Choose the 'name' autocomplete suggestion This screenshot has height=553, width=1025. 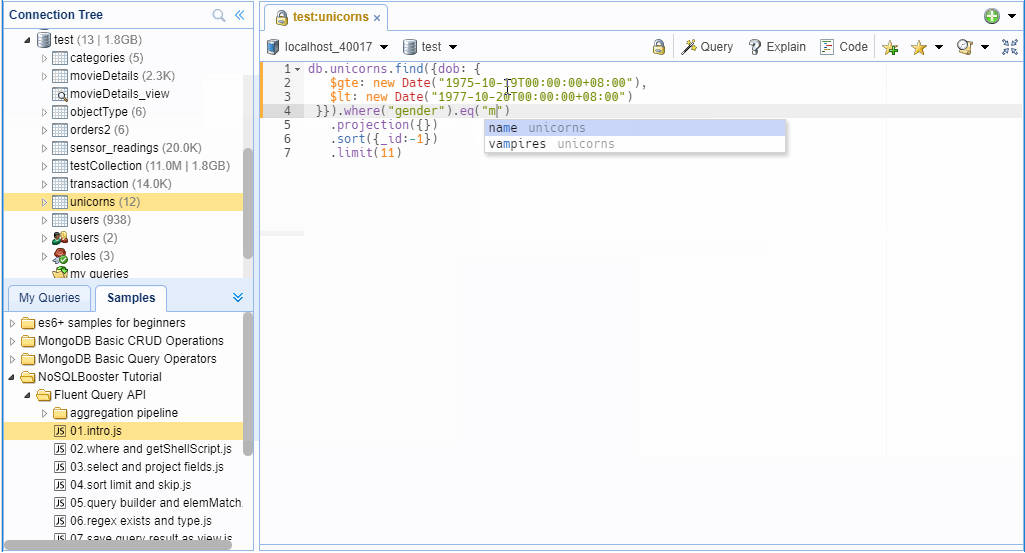(635, 128)
